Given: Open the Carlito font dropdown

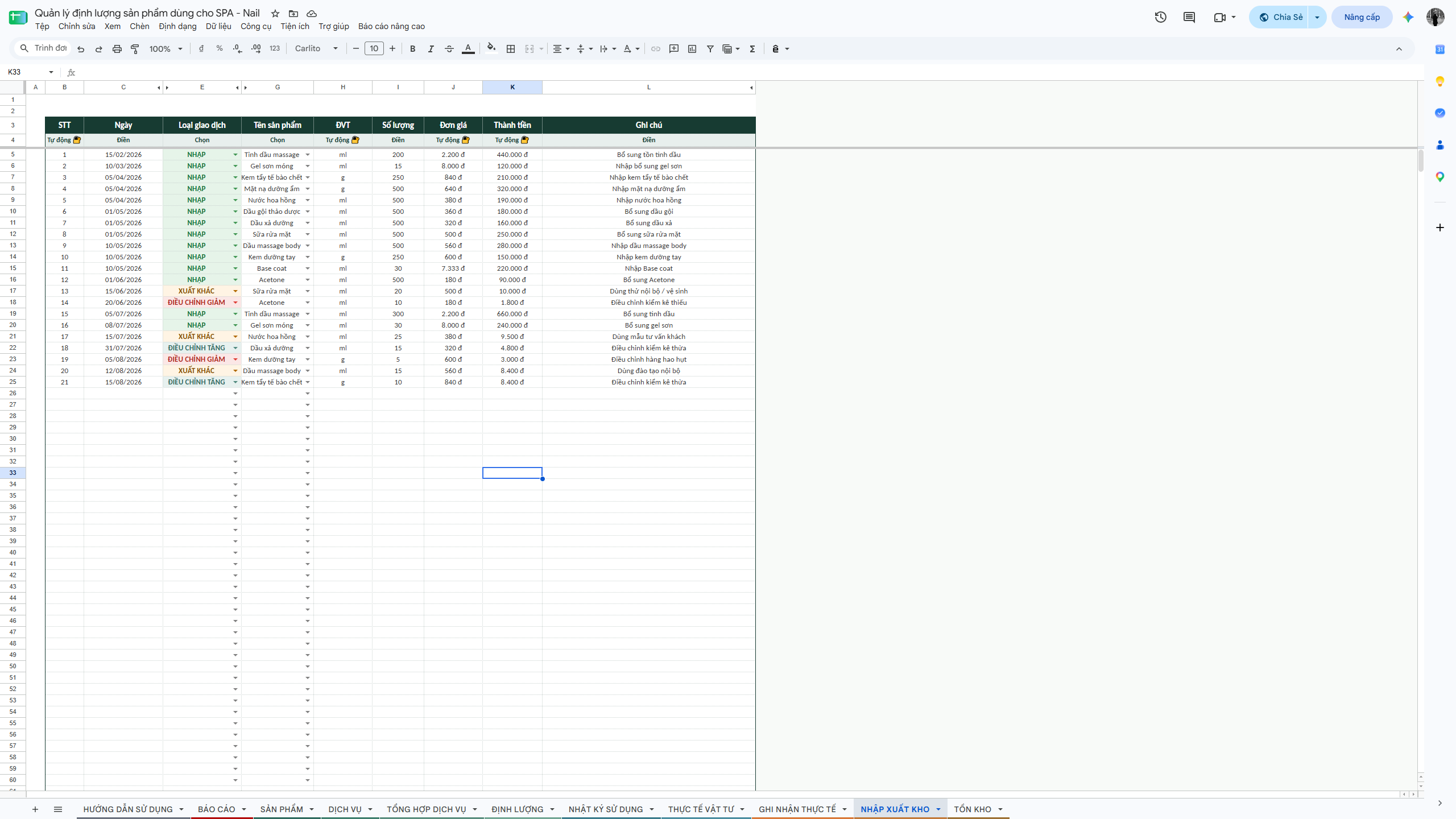Looking at the screenshot, I should point(316,49).
